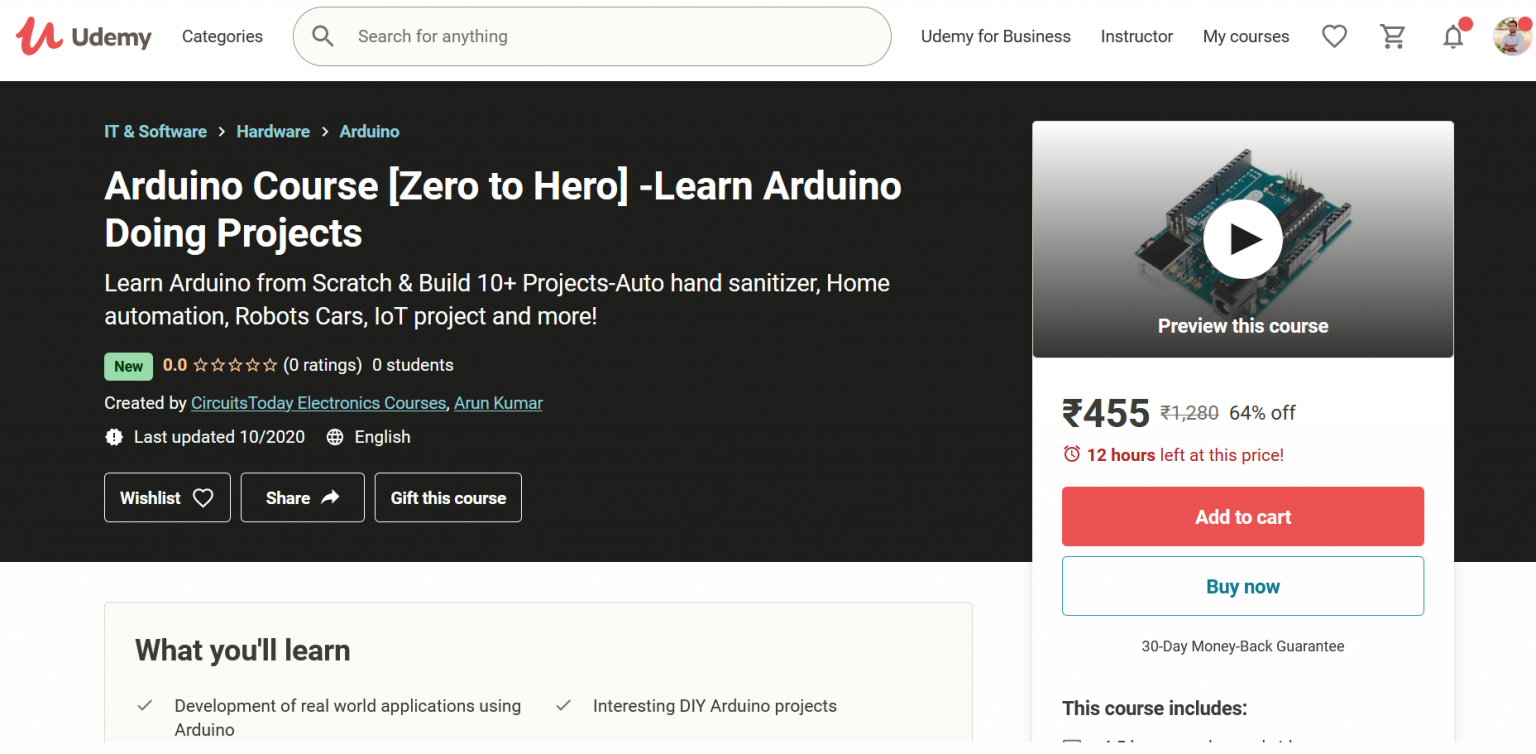The height and width of the screenshot is (754, 1536).
Task: Open the shopping cart icon
Action: tap(1392, 36)
